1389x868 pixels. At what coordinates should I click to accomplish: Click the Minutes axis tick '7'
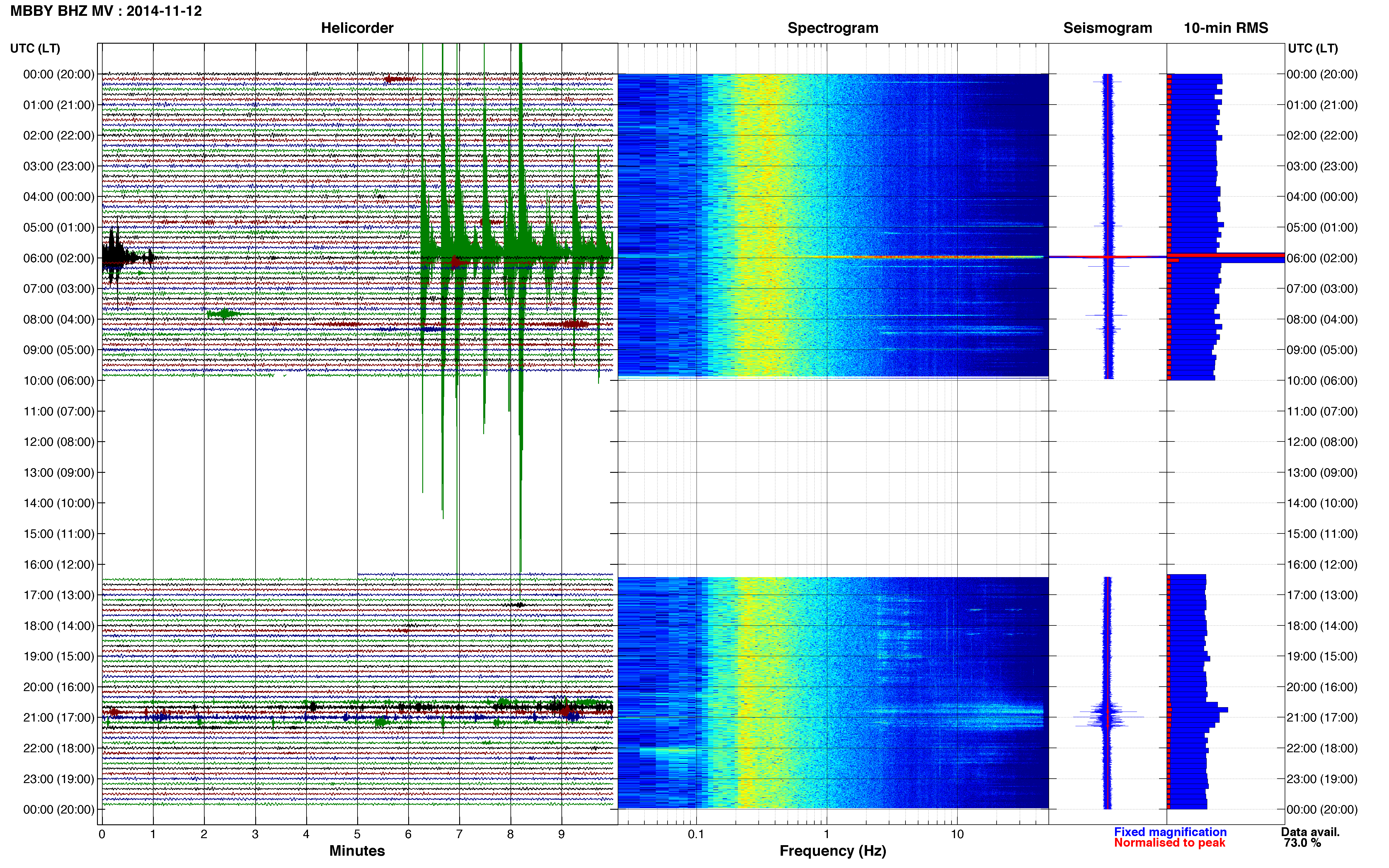[x=459, y=834]
